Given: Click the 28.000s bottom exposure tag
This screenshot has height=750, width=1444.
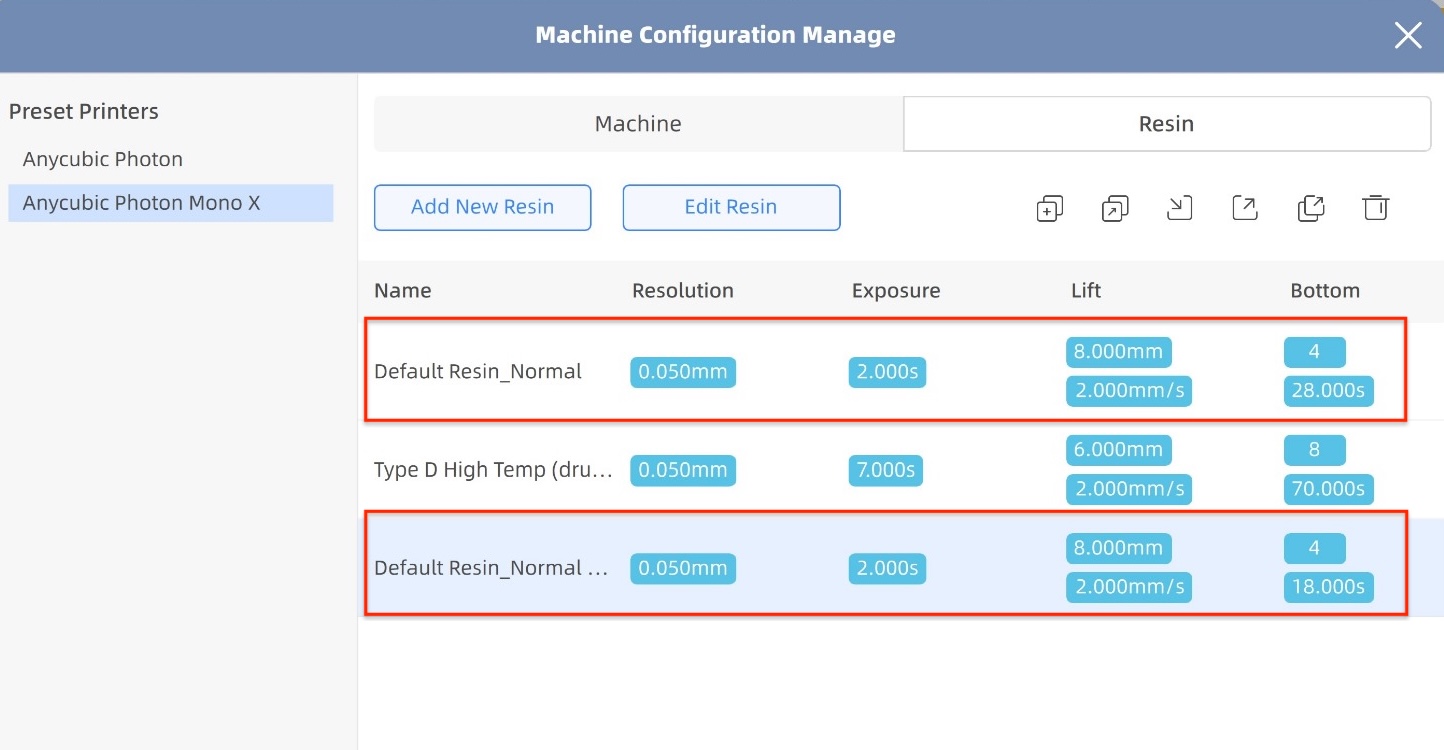Looking at the screenshot, I should tap(1328, 390).
